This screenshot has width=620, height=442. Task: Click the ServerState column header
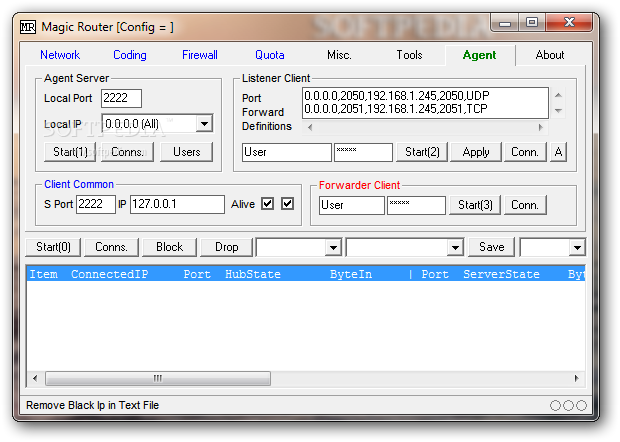pyautogui.click(x=501, y=274)
